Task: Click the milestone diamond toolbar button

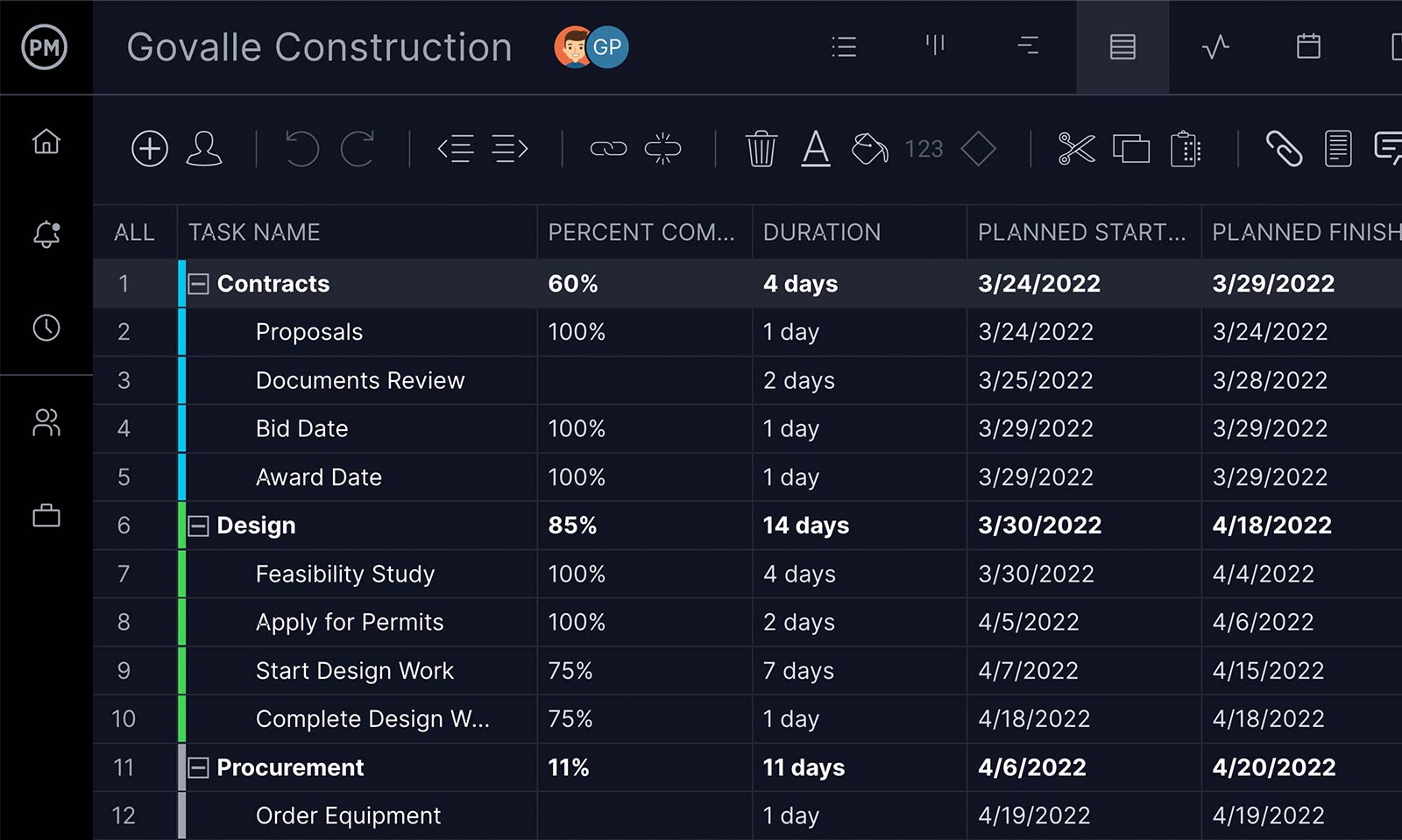Action: point(978,149)
